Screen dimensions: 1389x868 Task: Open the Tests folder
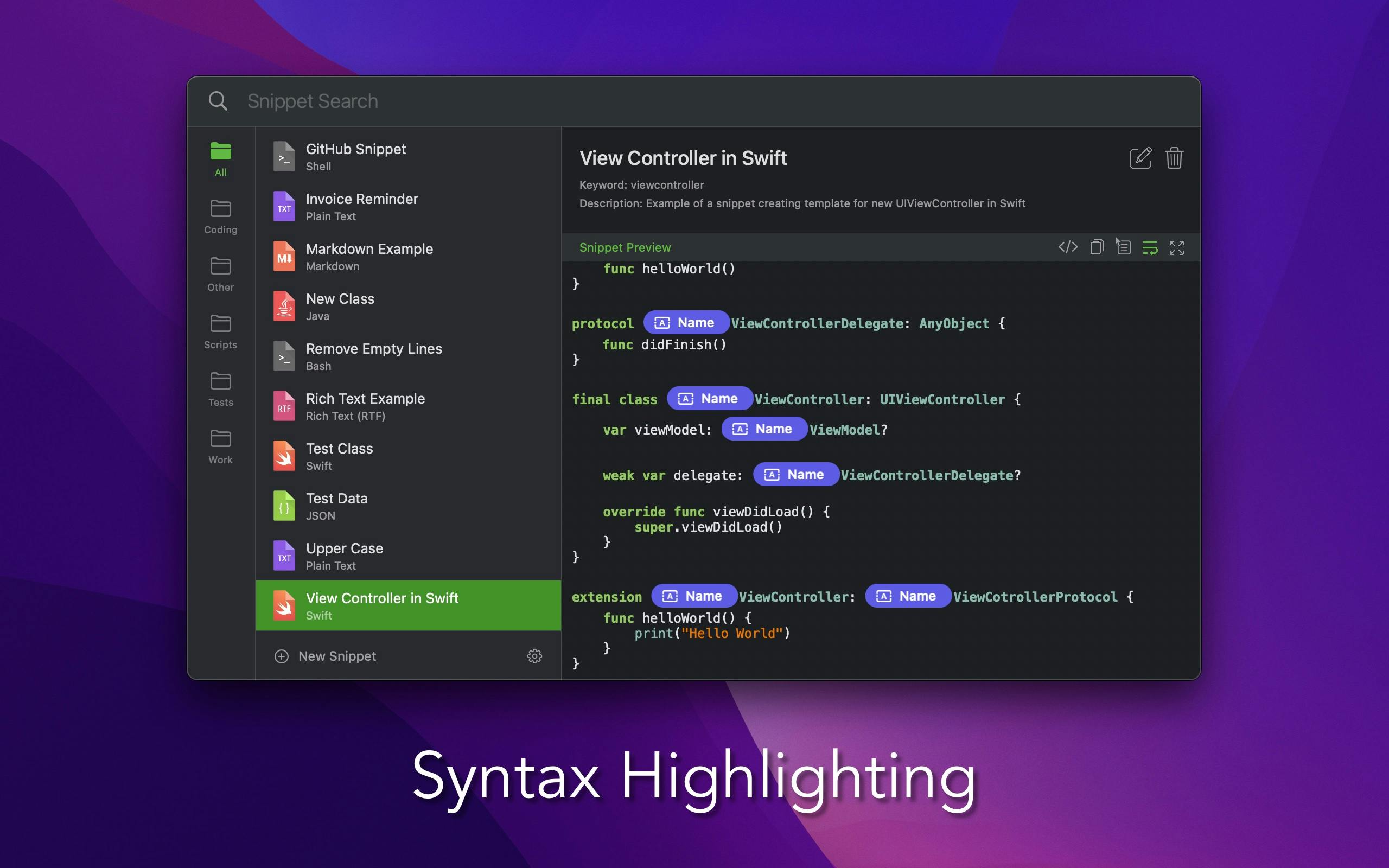click(220, 388)
